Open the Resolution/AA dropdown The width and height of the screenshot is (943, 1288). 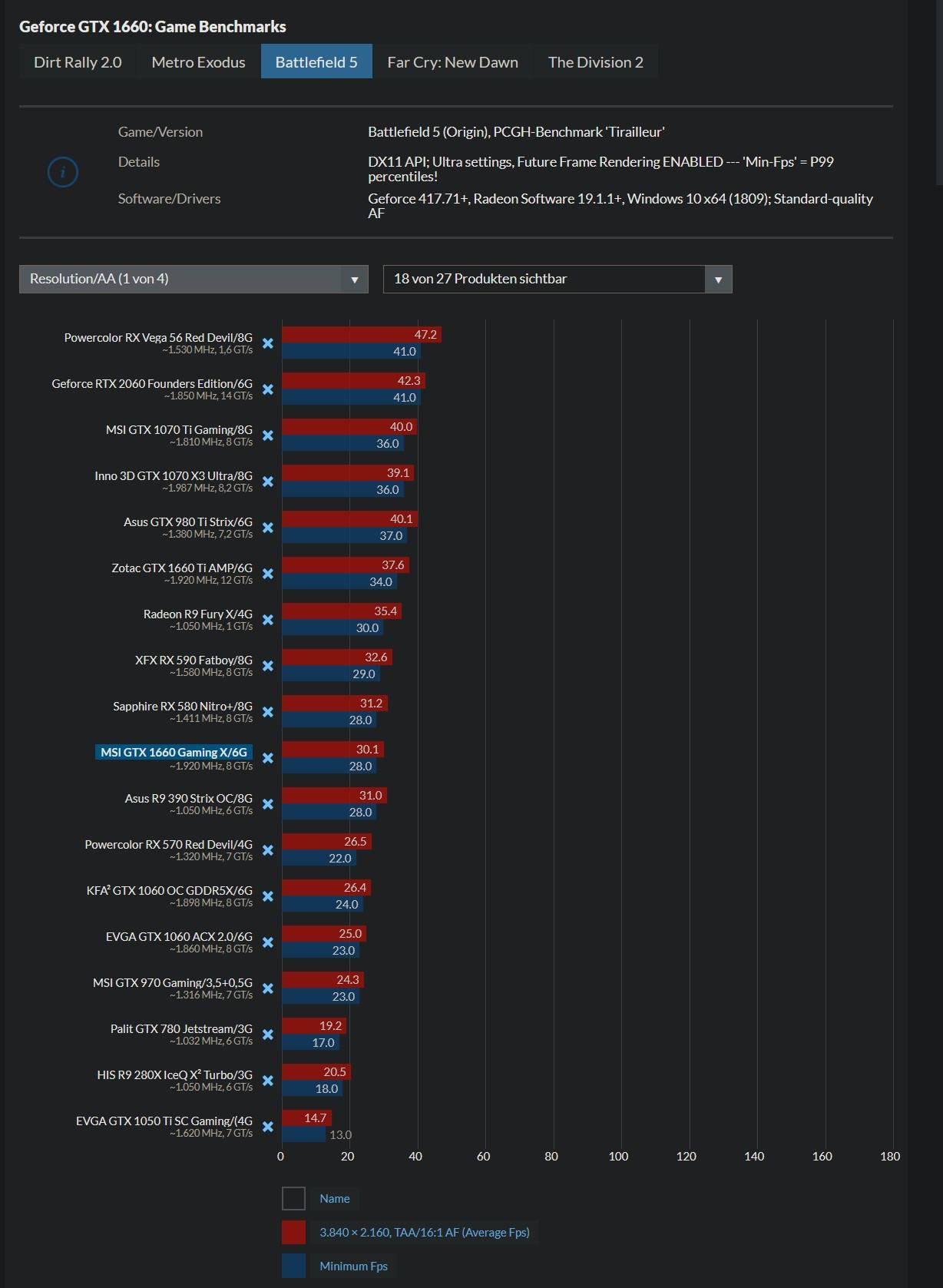[x=194, y=279]
